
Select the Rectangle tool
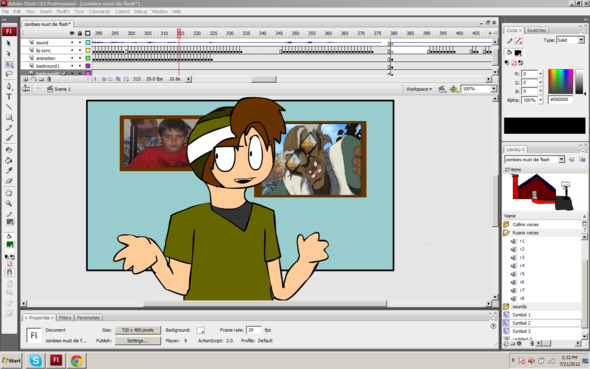[9, 117]
